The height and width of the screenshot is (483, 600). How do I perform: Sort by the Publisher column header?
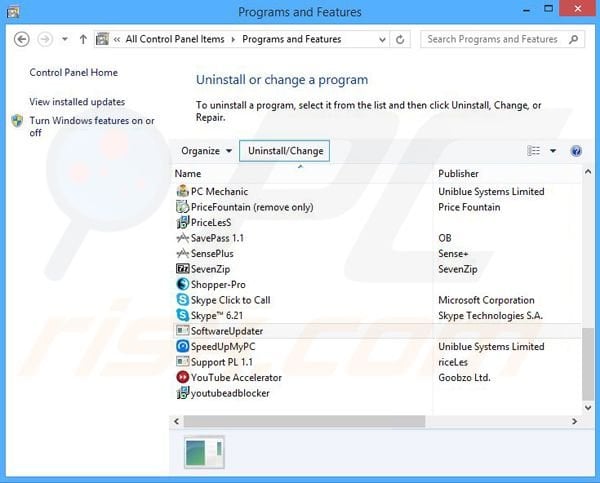(458, 173)
